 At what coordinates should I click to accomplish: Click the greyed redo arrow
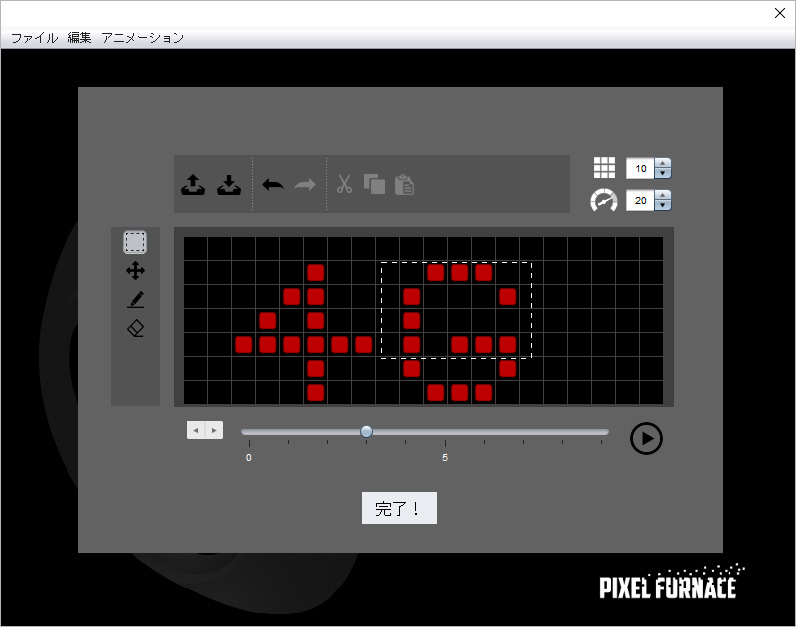(305, 185)
